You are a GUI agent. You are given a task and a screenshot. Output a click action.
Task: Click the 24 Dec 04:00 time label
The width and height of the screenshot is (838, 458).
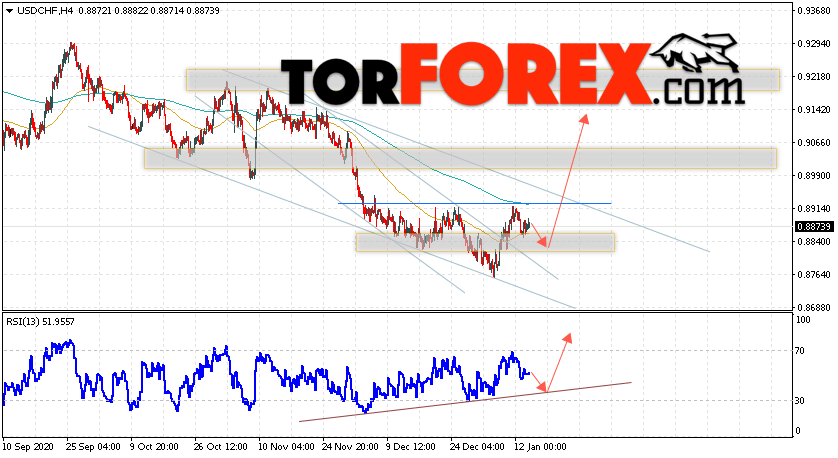[x=477, y=446]
